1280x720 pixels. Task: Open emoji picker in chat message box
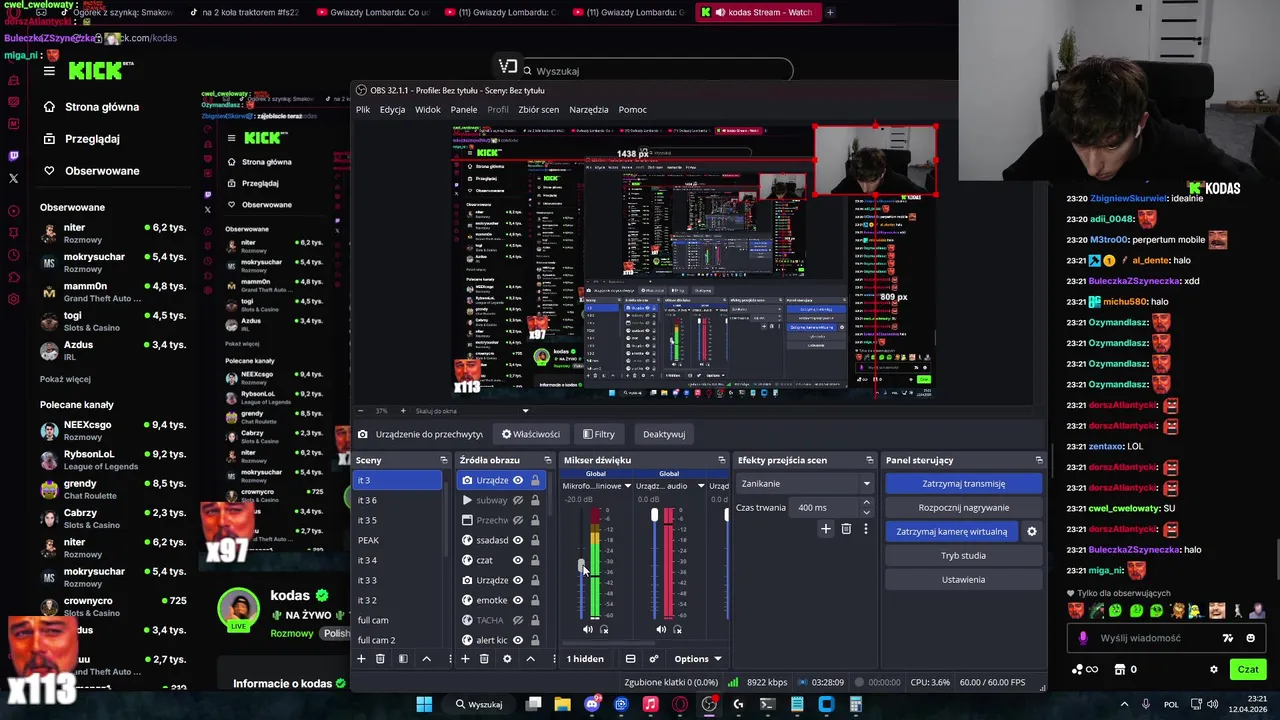[x=1251, y=638]
